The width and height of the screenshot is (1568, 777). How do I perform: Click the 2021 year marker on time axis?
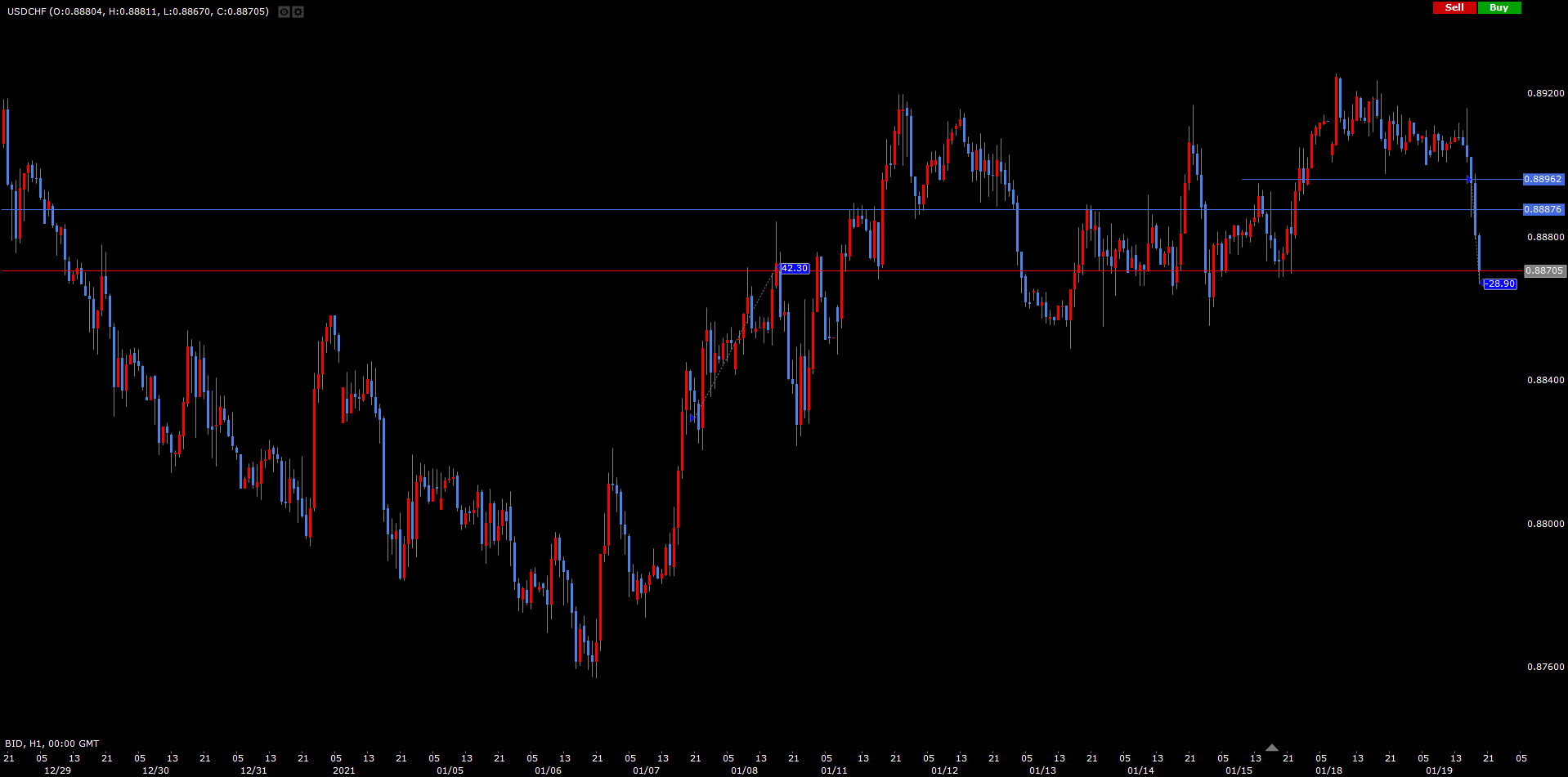click(x=343, y=770)
